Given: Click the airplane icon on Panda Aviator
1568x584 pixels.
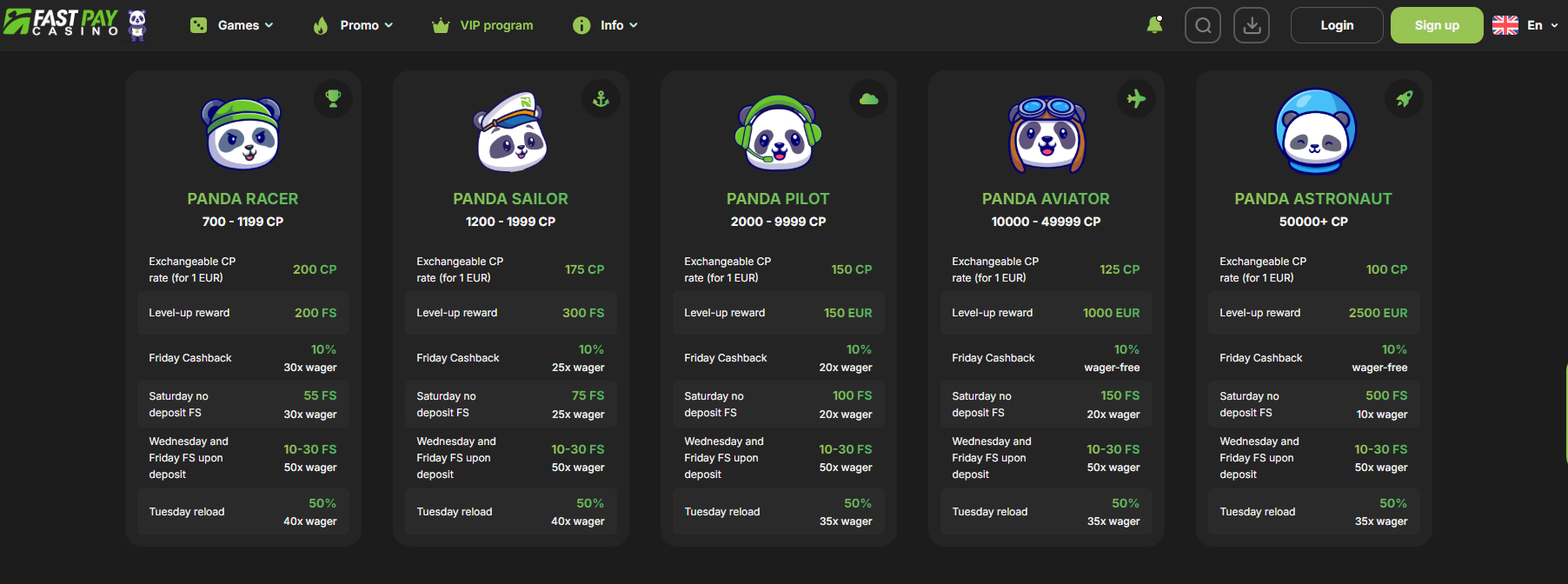Looking at the screenshot, I should pyautogui.click(x=1136, y=99).
